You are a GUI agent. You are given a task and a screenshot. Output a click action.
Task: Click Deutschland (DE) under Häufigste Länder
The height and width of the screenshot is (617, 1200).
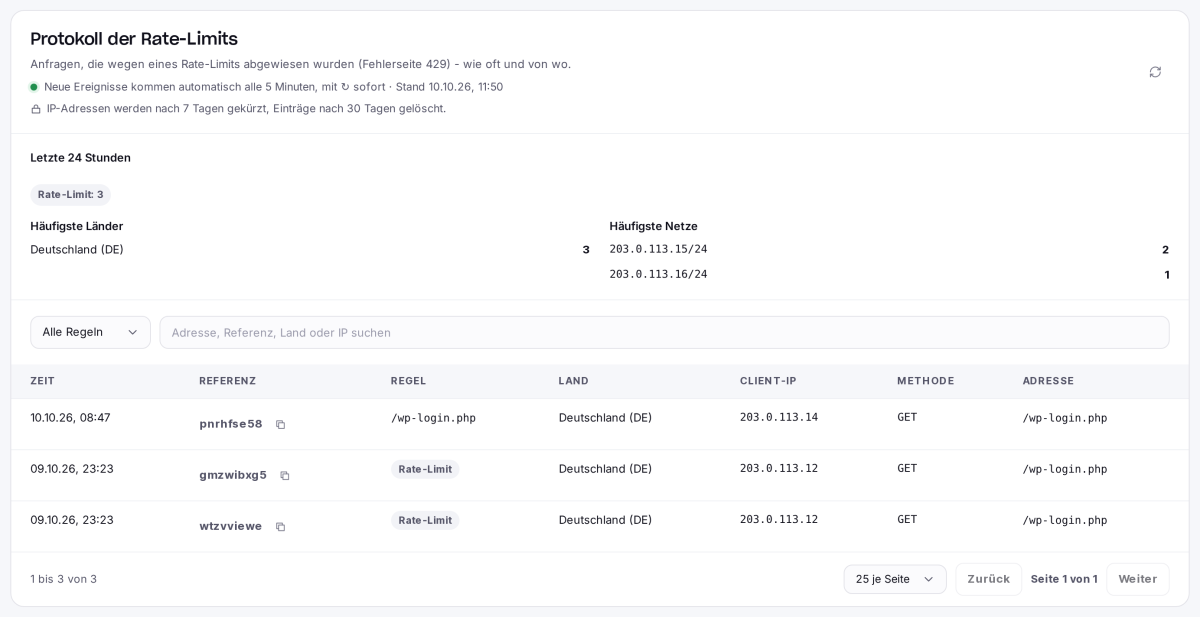[x=77, y=249]
